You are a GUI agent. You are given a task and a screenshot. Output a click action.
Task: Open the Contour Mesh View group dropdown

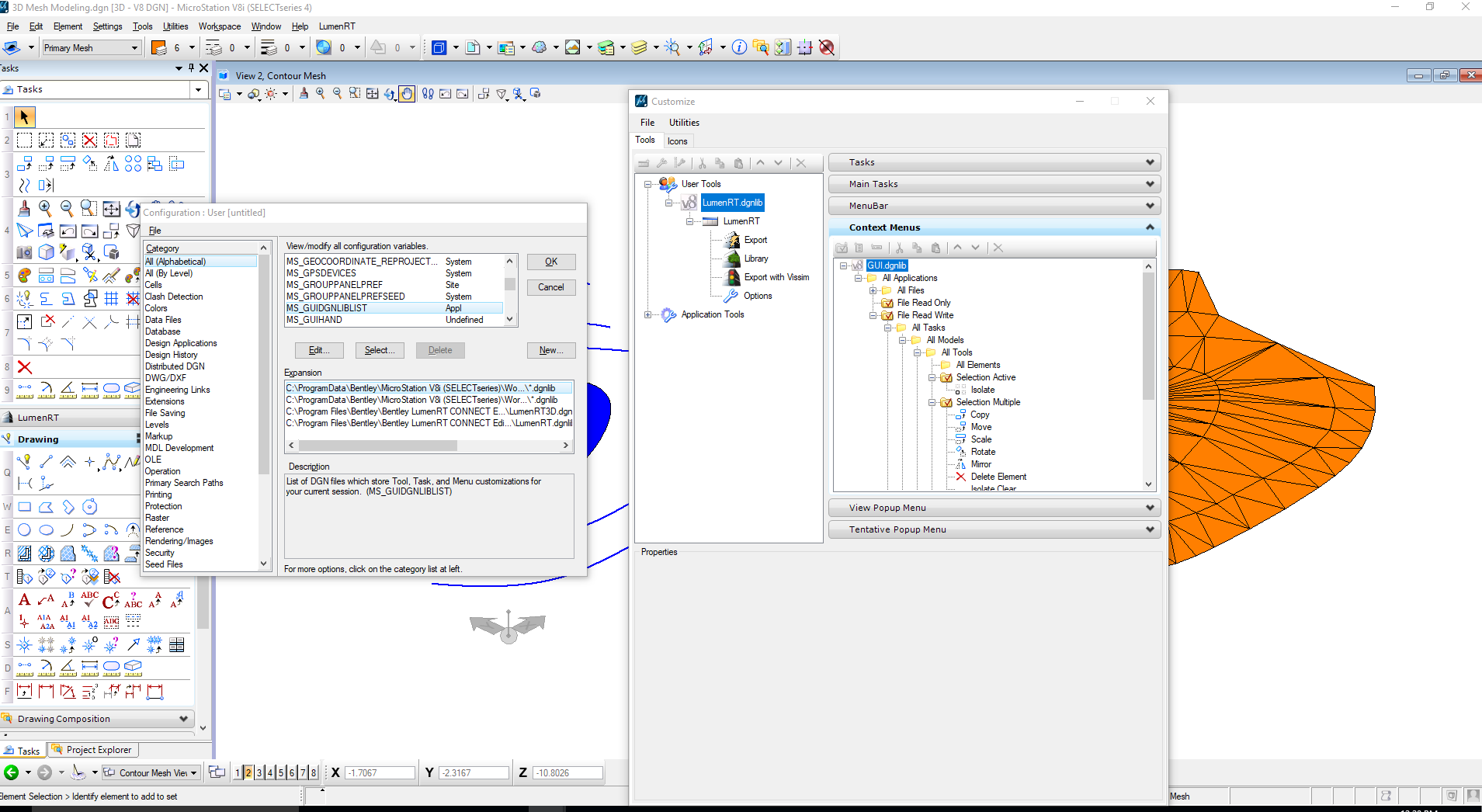[x=193, y=773]
